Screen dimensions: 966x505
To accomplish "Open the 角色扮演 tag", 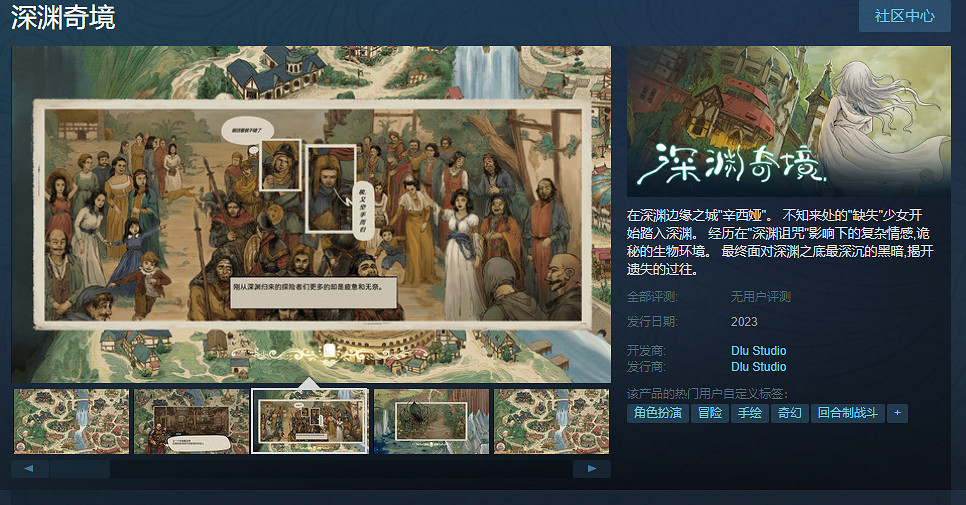I will [657, 413].
